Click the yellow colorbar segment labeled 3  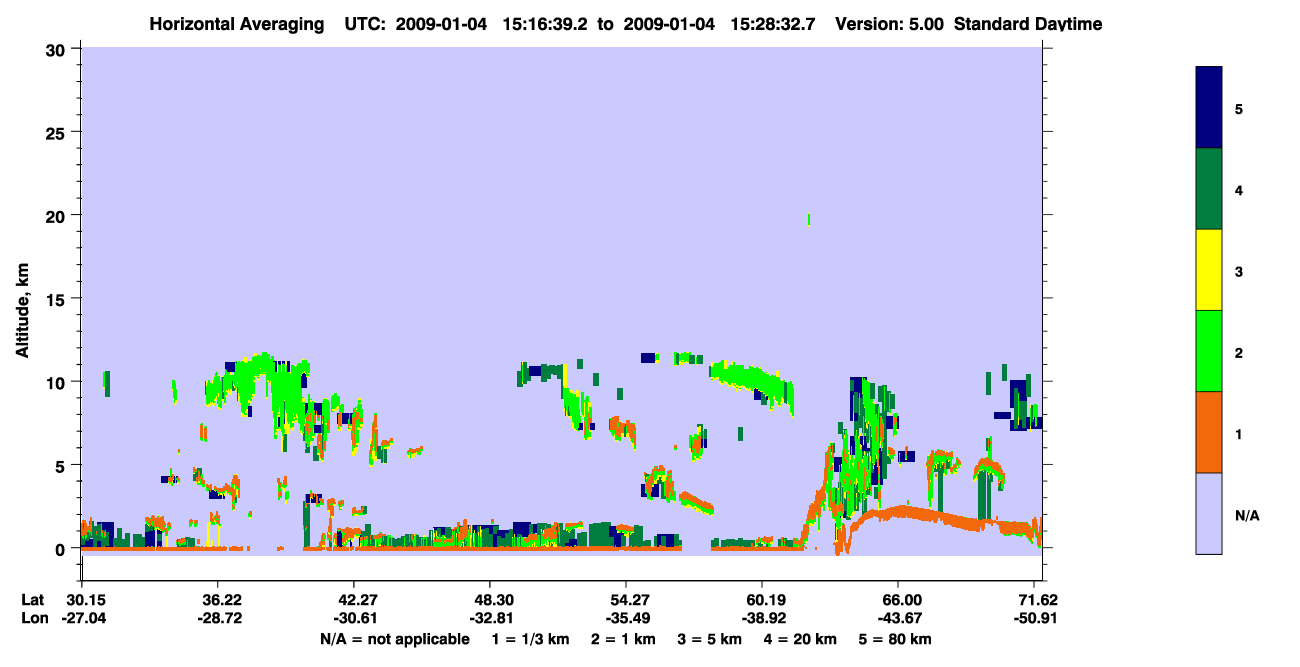(1209, 270)
